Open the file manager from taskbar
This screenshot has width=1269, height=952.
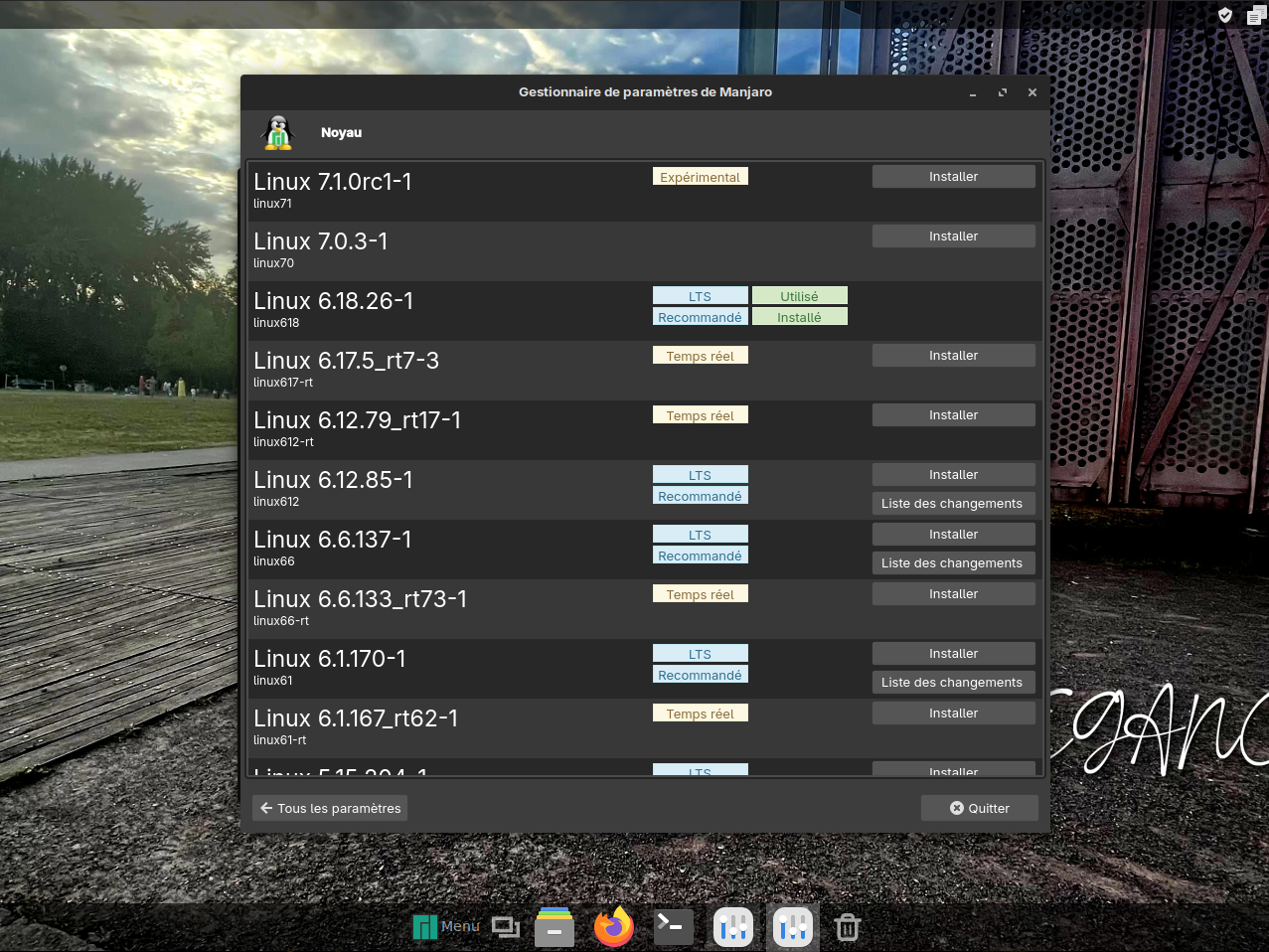[x=555, y=927]
